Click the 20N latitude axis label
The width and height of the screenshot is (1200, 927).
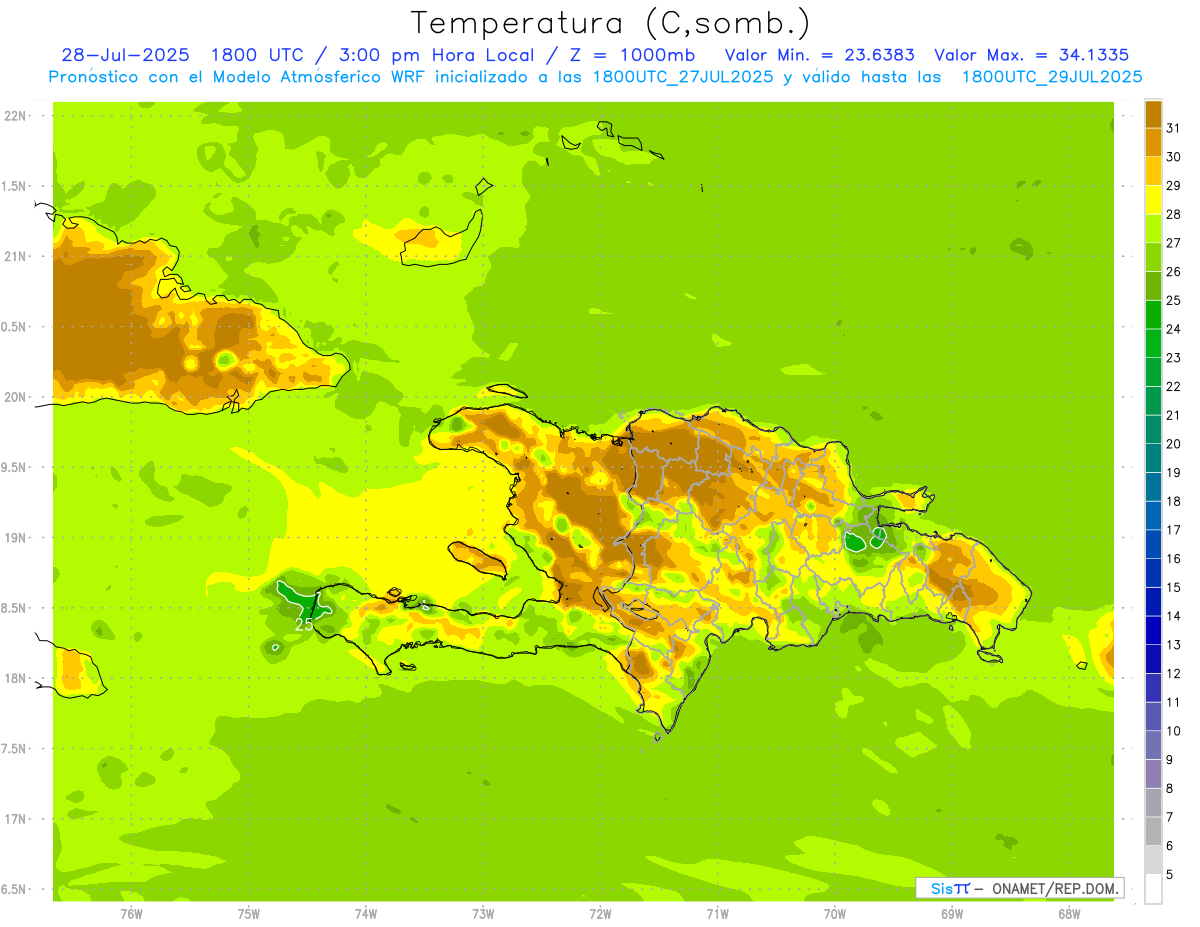click(x=14, y=397)
